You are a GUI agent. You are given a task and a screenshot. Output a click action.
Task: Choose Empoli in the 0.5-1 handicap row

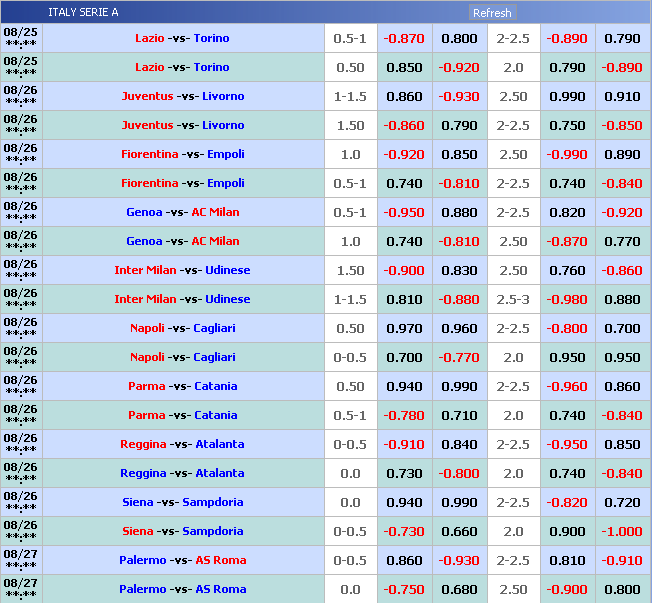point(226,183)
